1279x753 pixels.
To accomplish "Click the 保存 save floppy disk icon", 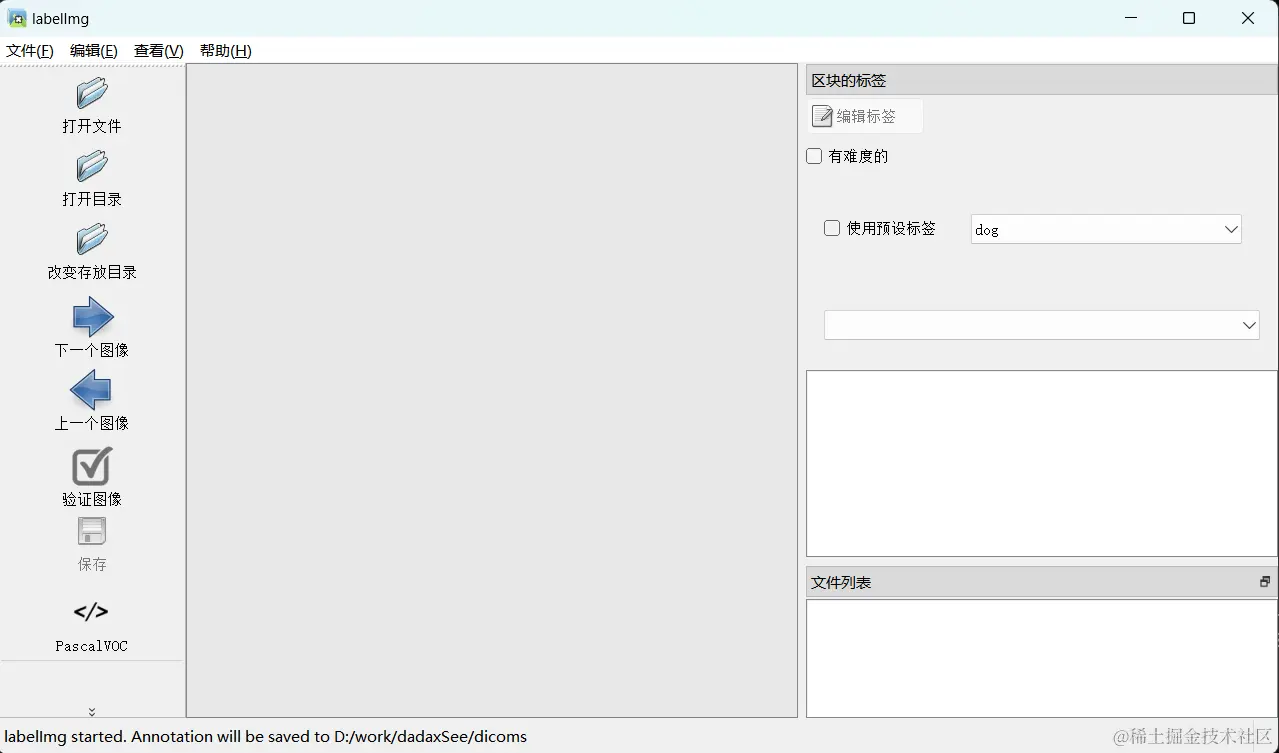I will pyautogui.click(x=92, y=532).
